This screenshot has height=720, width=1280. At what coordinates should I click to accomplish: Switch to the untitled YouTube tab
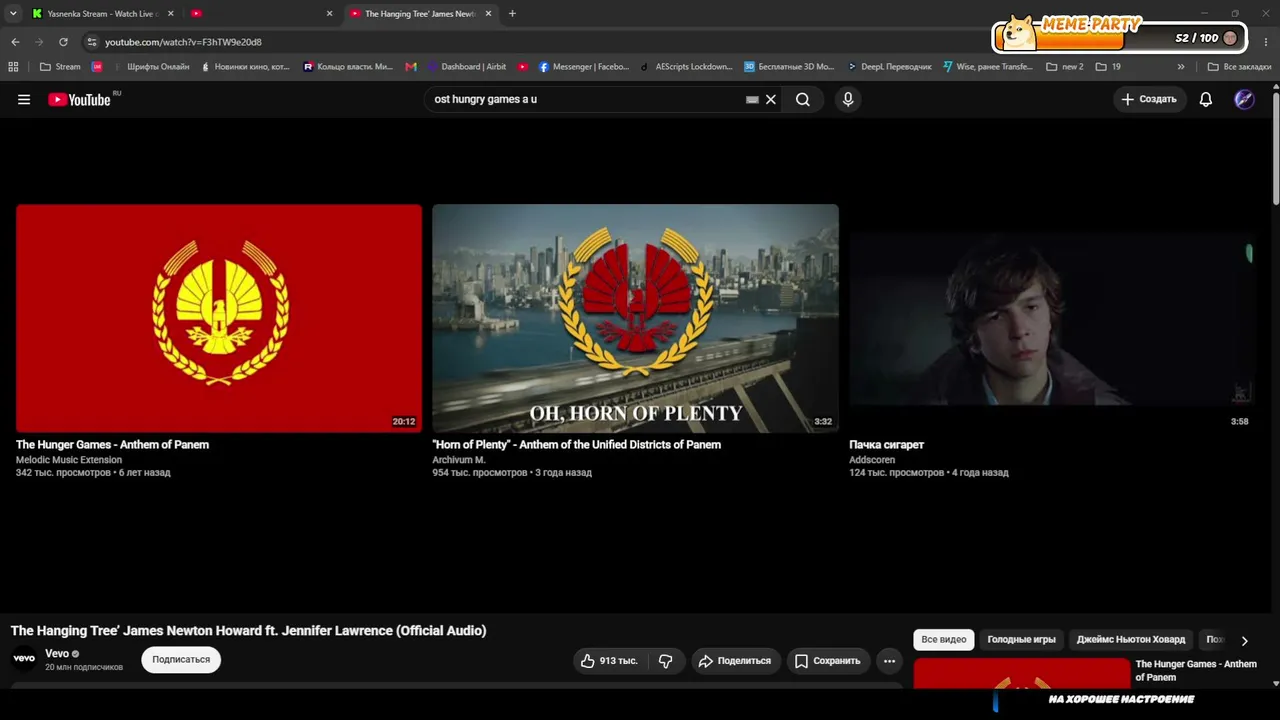[262, 14]
